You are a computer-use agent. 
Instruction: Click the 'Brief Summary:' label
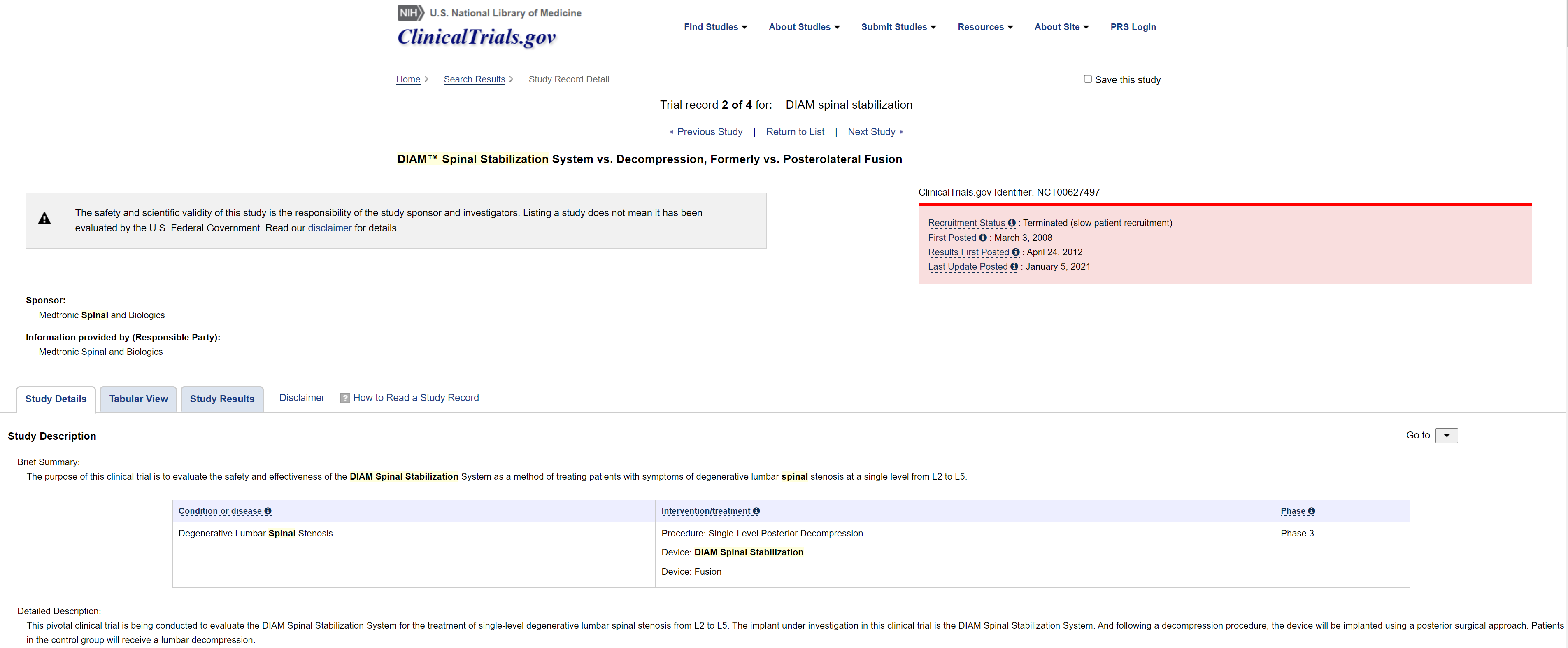tap(49, 462)
